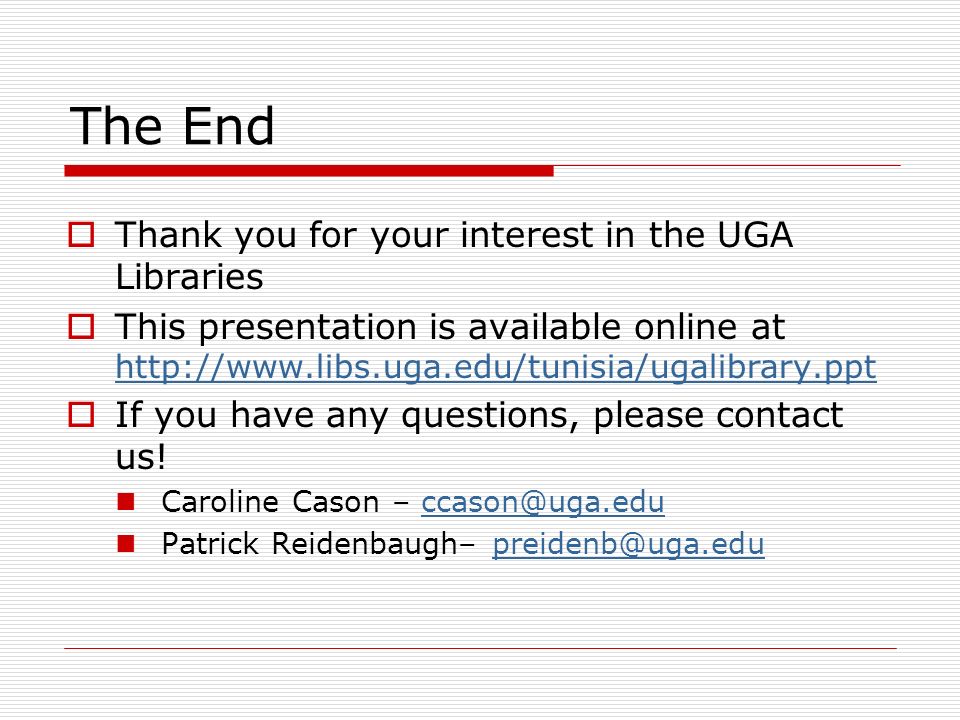Click the word "us!" in third bullet

tap(141, 457)
